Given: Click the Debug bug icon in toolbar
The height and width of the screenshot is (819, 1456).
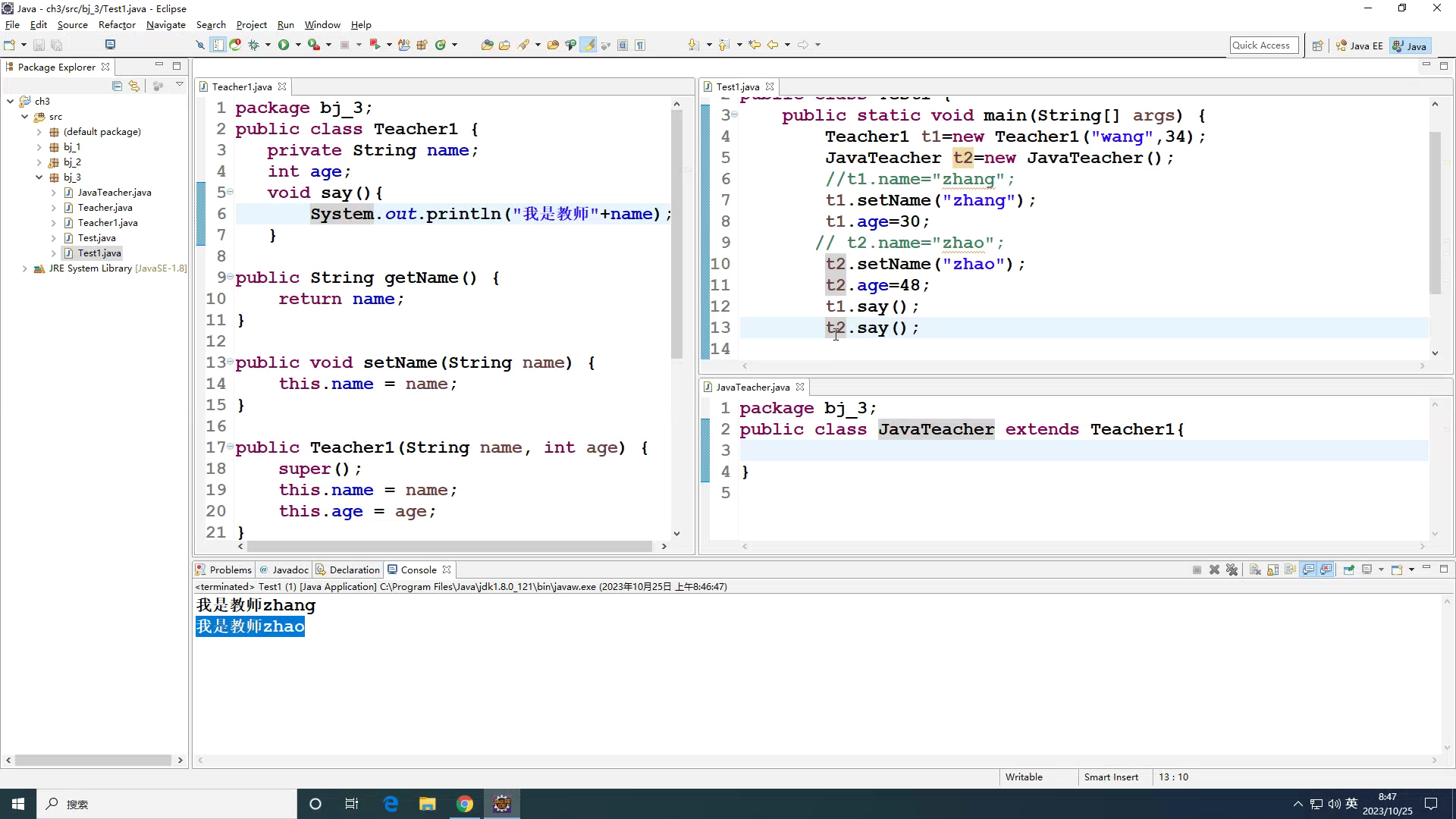Looking at the screenshot, I should pyautogui.click(x=253, y=45).
